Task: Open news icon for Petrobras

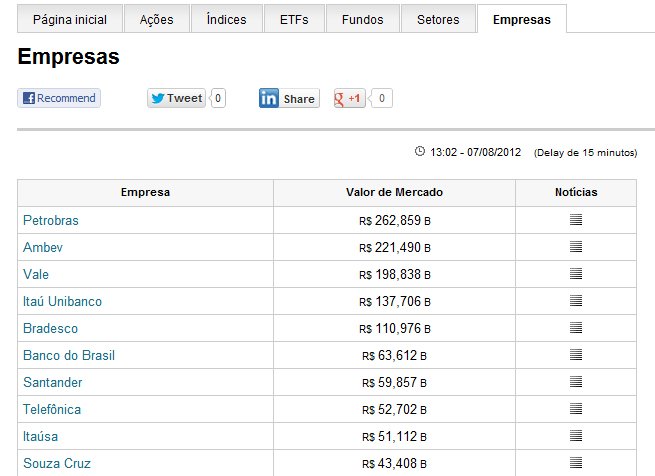Action: (x=576, y=219)
